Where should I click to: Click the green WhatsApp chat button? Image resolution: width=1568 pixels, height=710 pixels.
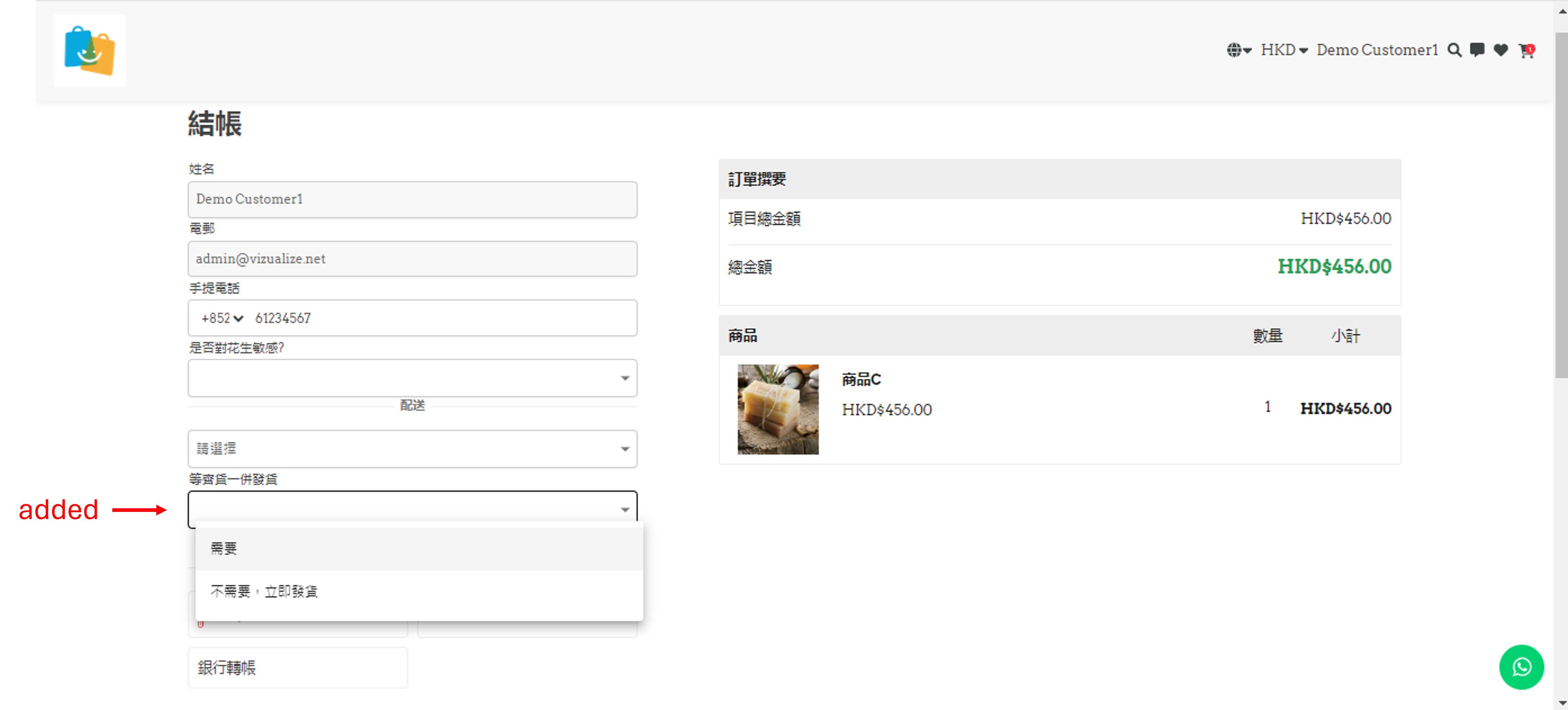pyautogui.click(x=1521, y=667)
